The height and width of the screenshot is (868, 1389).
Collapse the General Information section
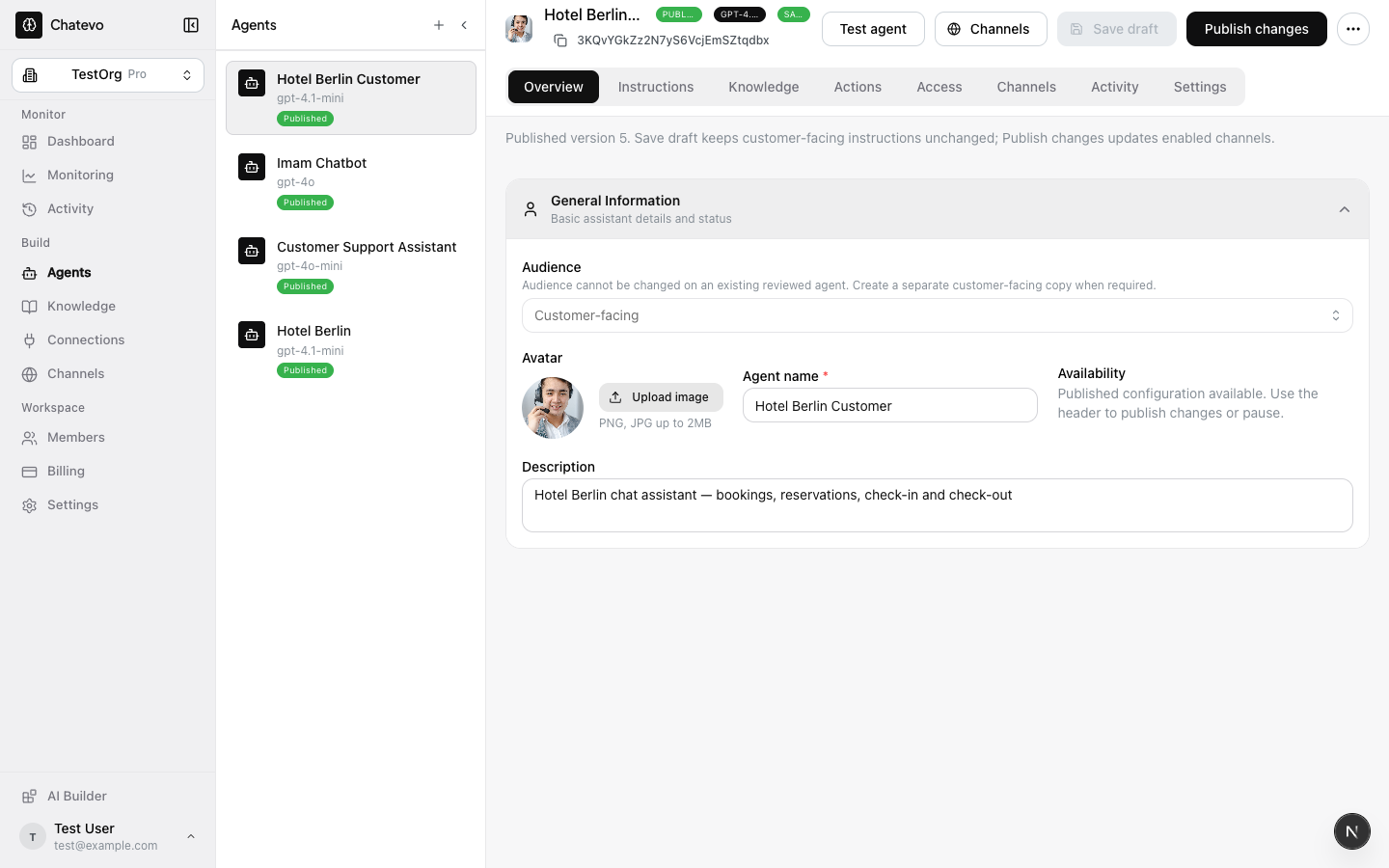1345,209
